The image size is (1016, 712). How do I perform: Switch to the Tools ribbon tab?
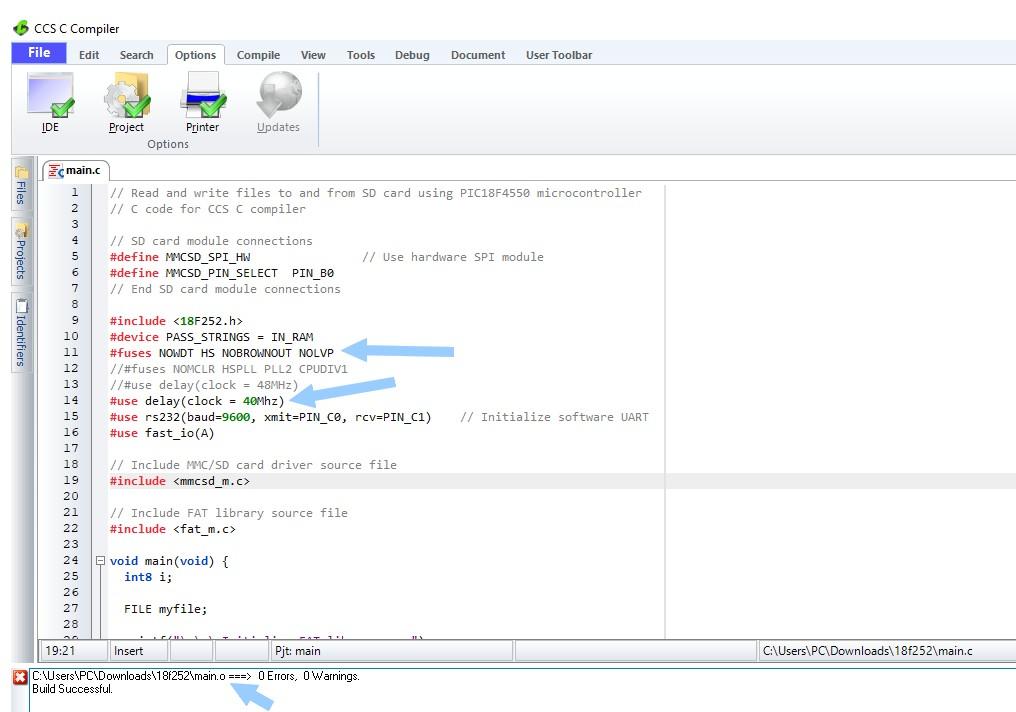pos(360,55)
